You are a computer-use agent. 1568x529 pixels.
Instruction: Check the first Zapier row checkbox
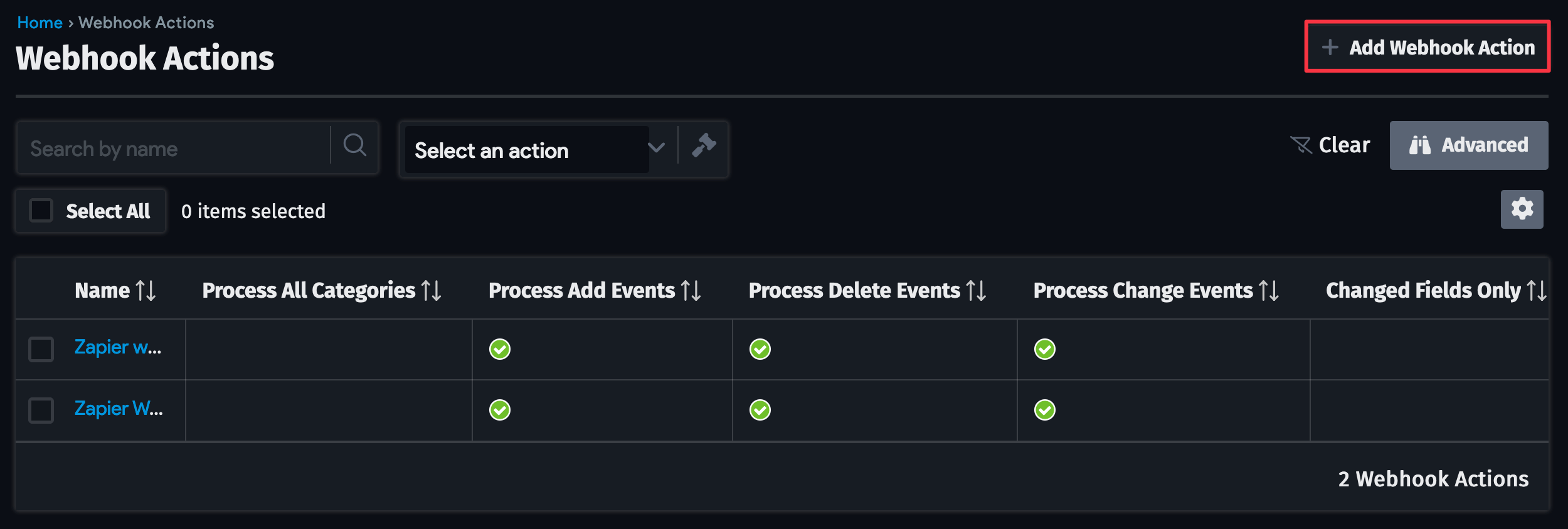pos(41,350)
